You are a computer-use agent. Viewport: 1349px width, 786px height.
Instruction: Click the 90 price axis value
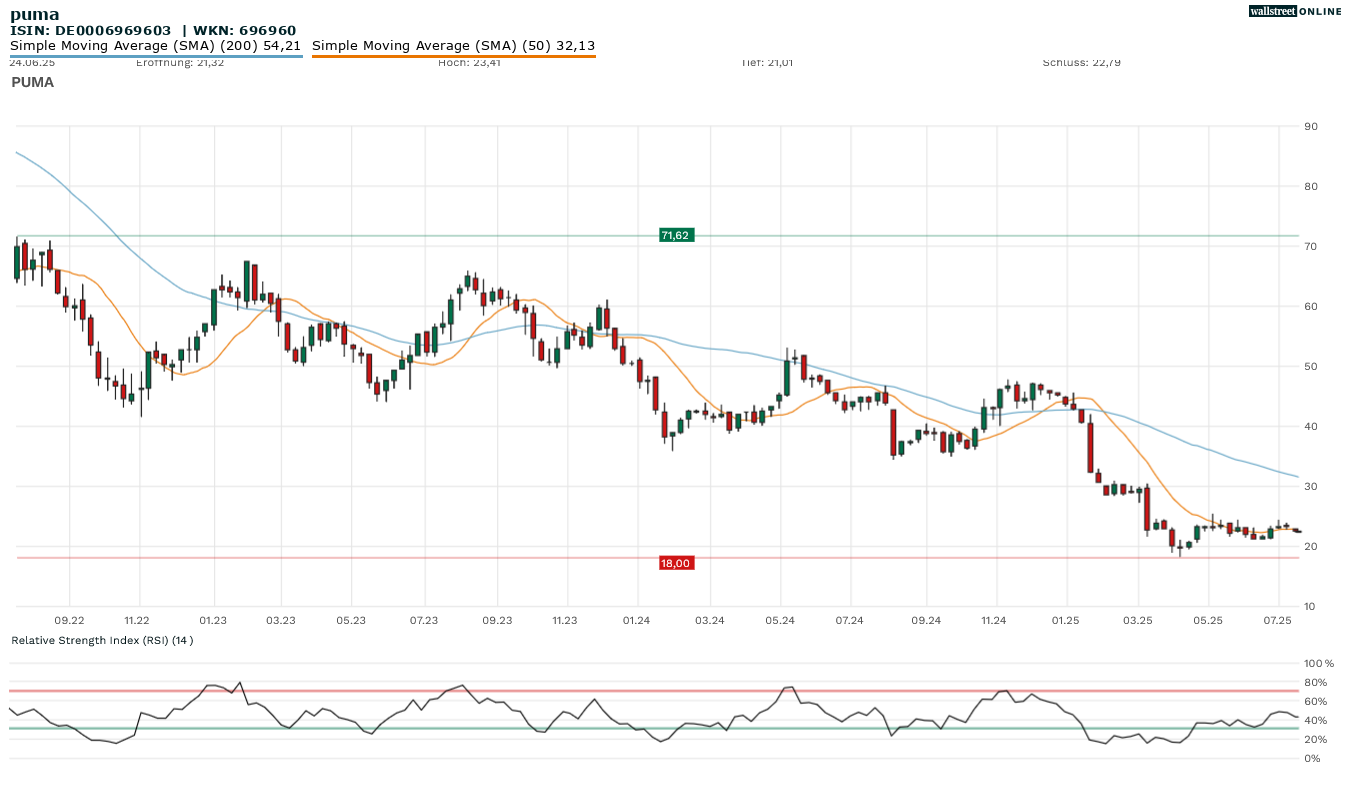point(1310,126)
